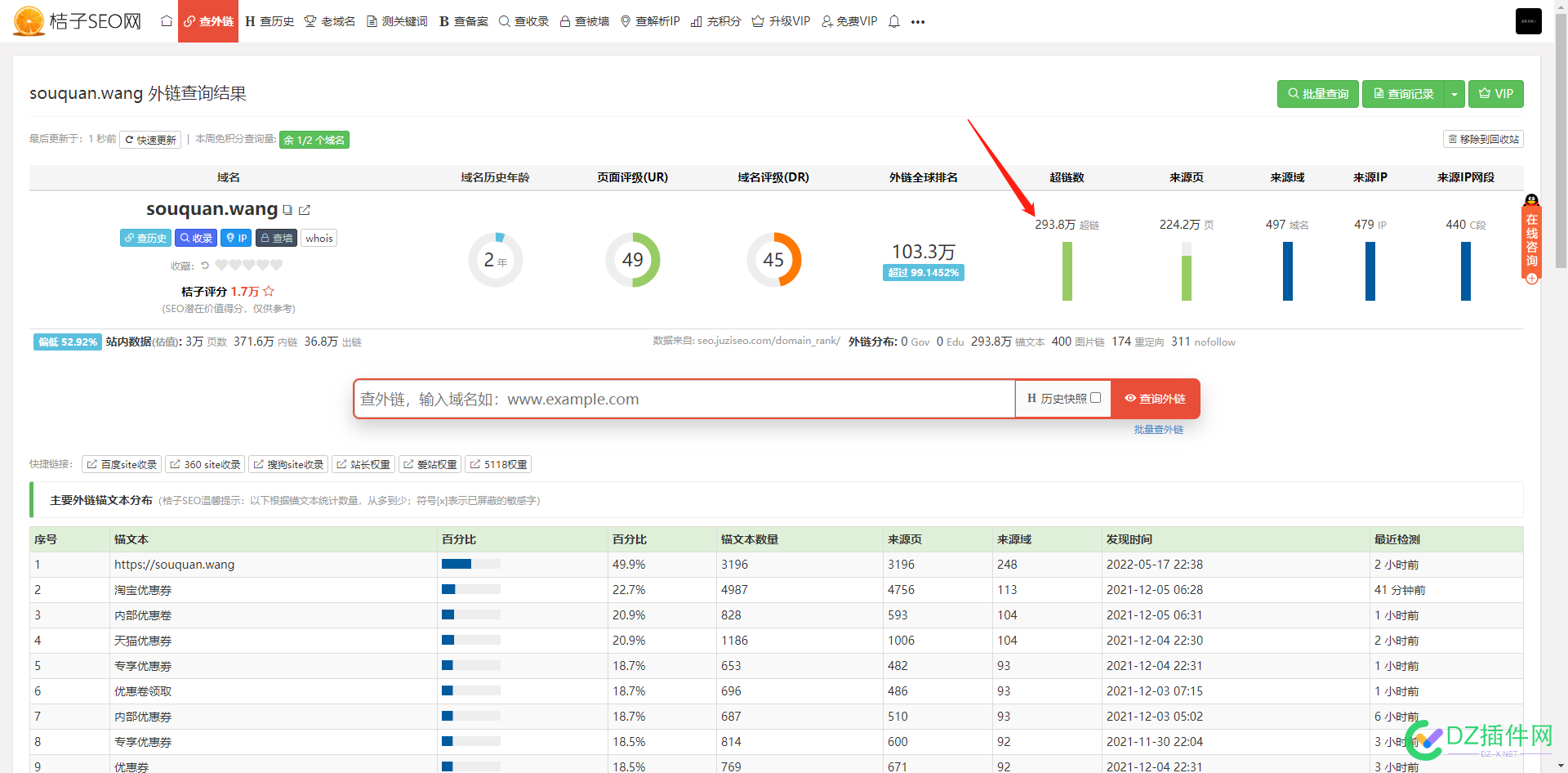Image resolution: width=1568 pixels, height=773 pixels.
Task: Open the 百度site收录 quick link
Action: pyautogui.click(x=122, y=464)
